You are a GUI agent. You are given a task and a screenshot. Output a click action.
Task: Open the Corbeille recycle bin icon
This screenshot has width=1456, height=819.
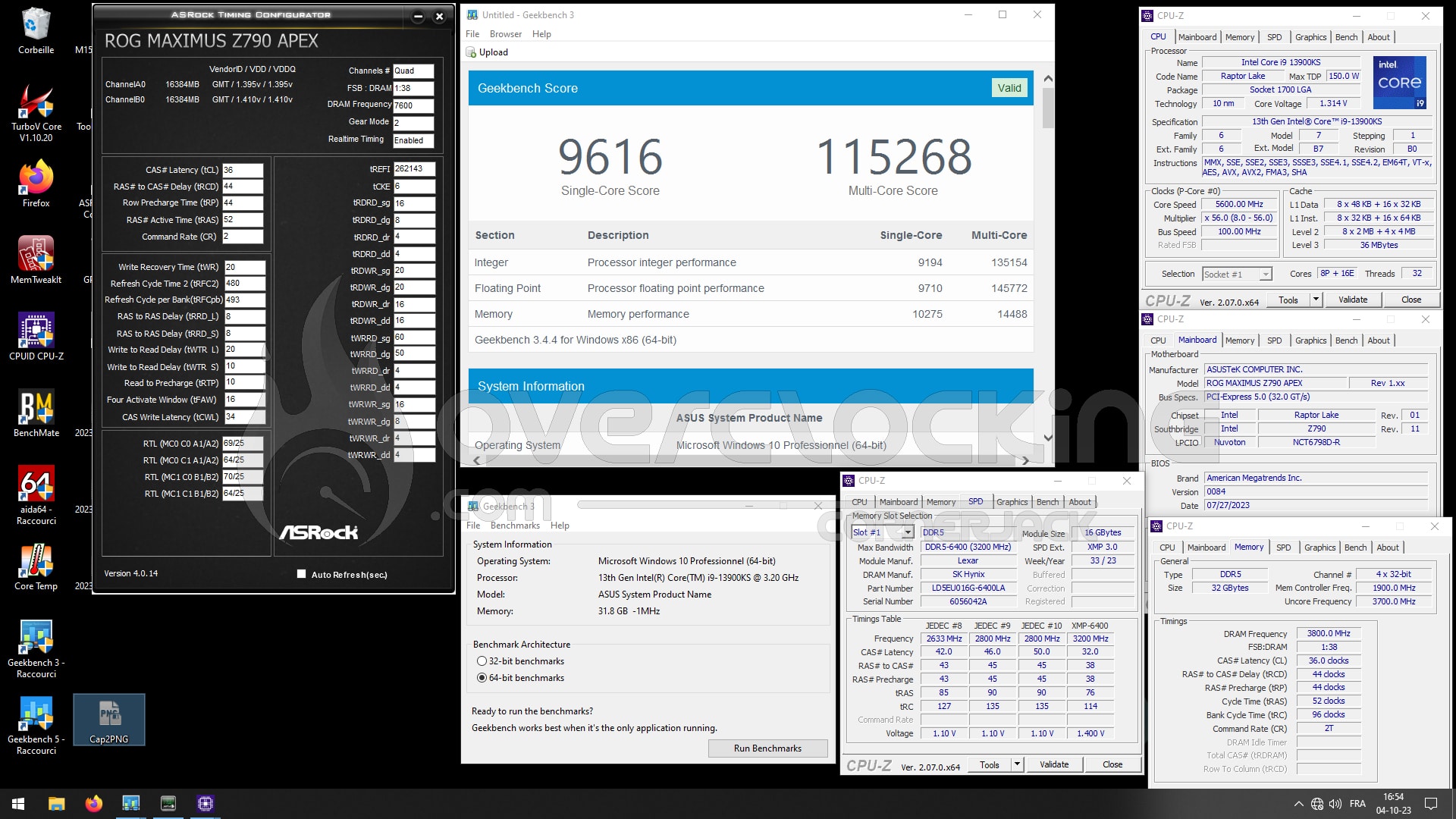36,30
